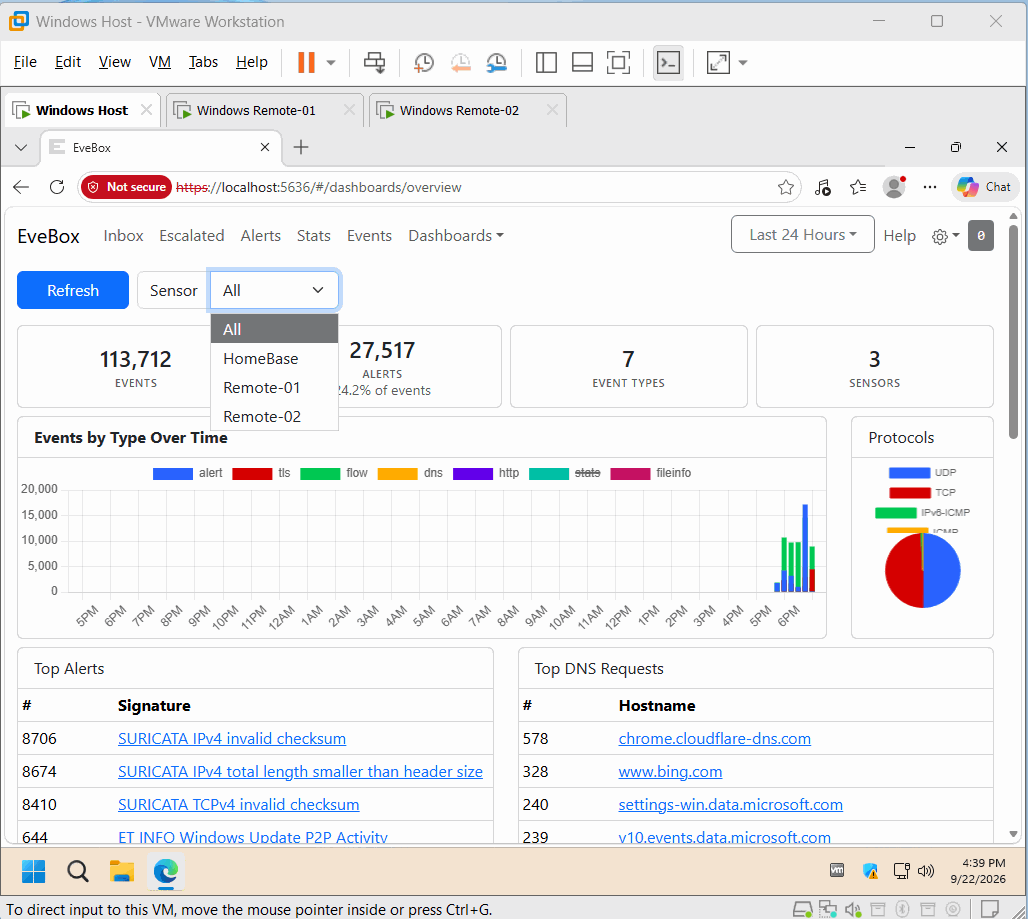The image size is (1028, 919).
Task: Select the All option in sensor list
Action: pyautogui.click(x=274, y=329)
